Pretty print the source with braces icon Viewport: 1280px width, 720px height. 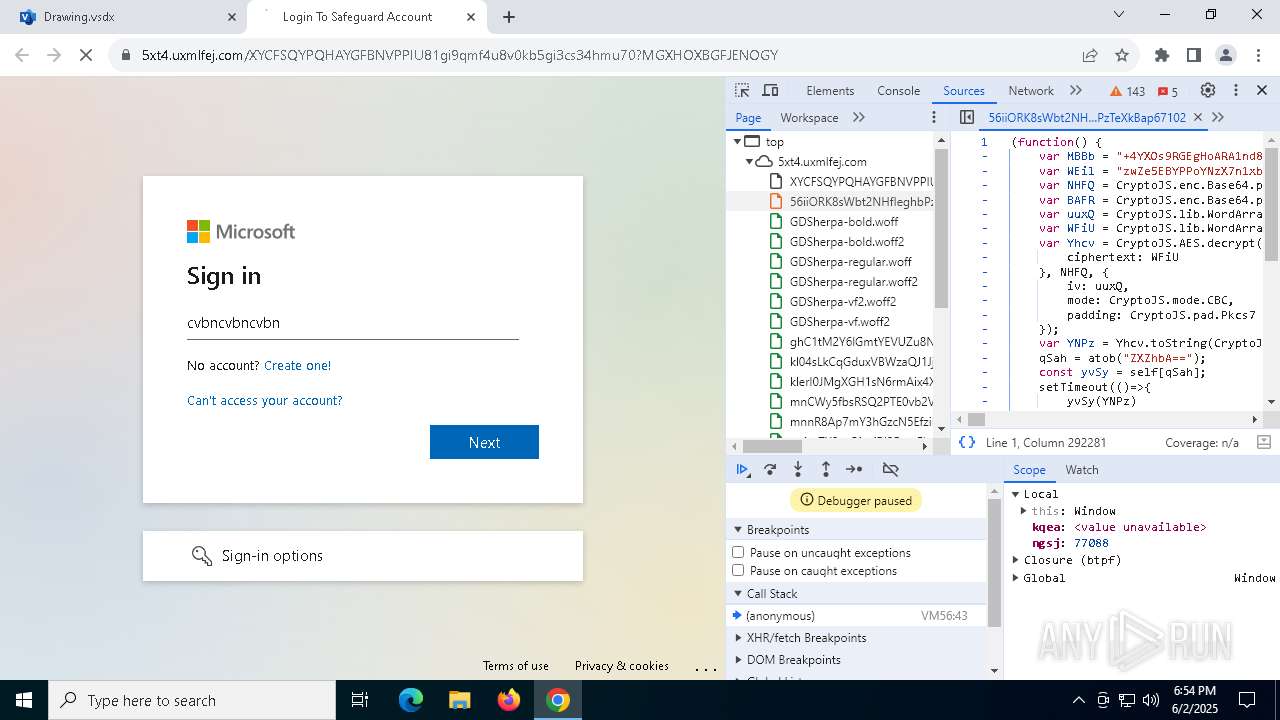966,442
